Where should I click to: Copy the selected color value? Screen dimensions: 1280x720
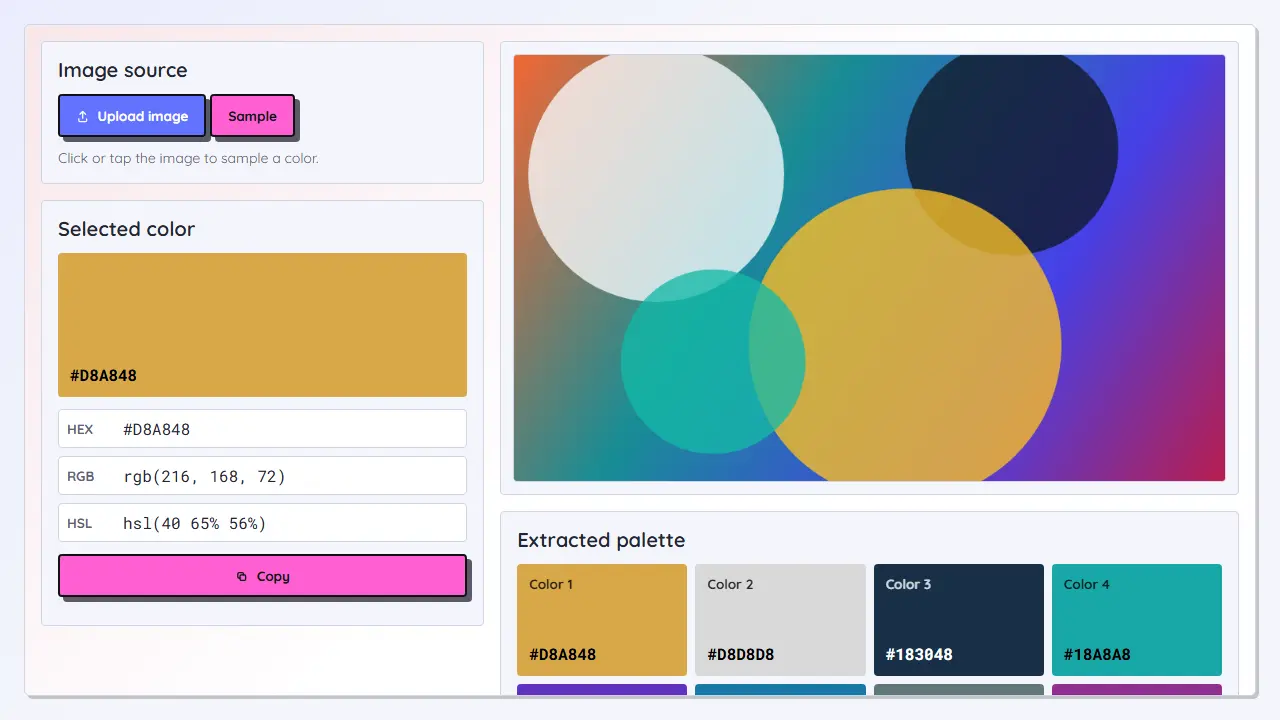click(x=262, y=576)
